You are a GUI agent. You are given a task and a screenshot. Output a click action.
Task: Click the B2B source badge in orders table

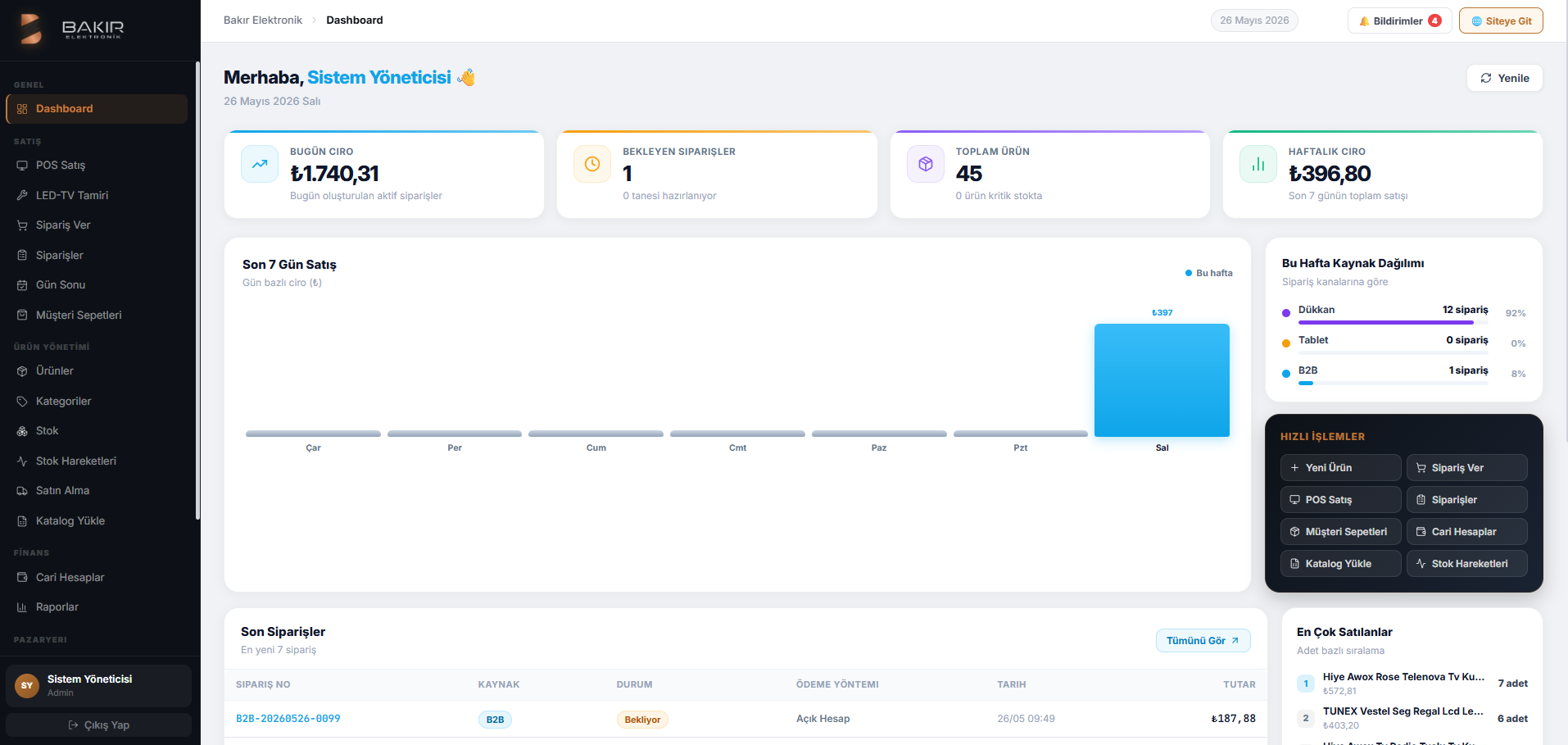pyautogui.click(x=495, y=720)
